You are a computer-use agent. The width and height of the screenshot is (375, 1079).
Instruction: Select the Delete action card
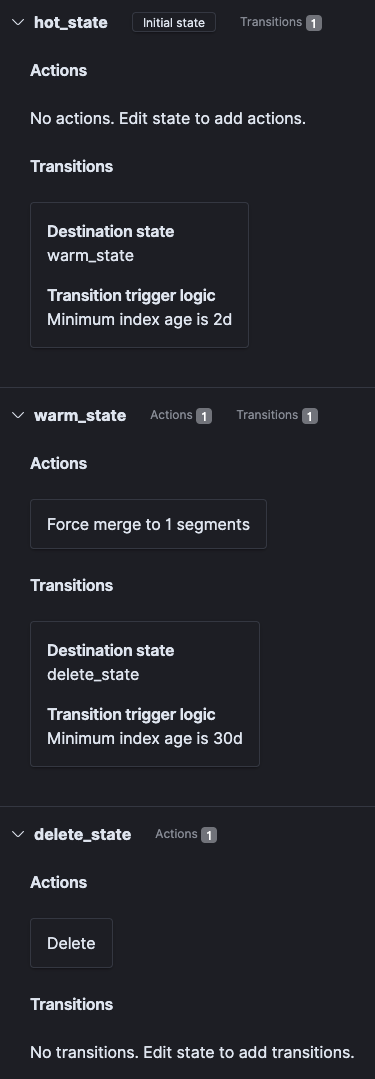72,943
